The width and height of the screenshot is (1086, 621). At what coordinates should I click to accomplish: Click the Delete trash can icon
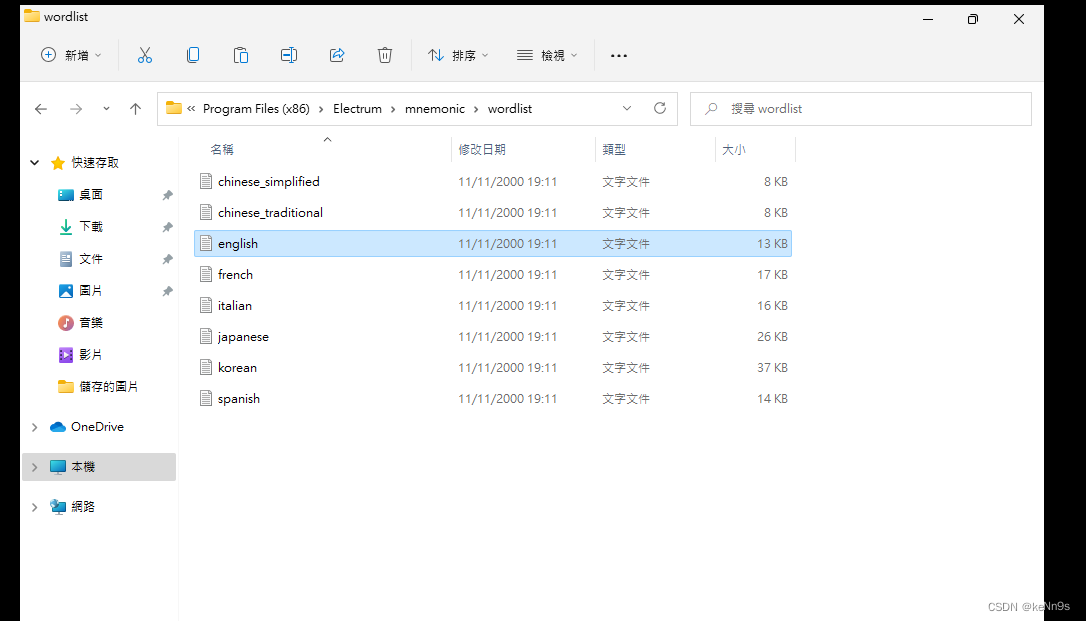click(x=385, y=55)
